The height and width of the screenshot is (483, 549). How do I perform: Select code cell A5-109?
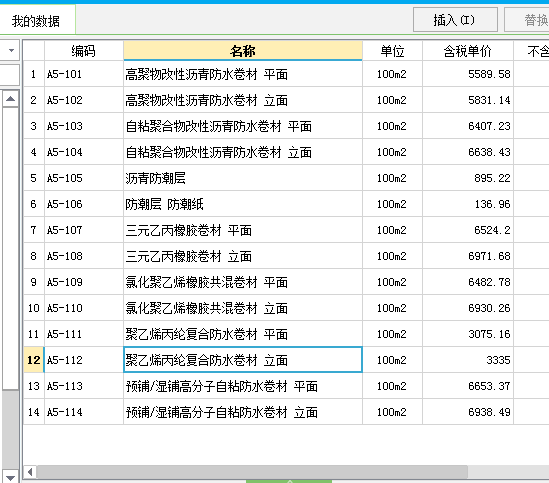(84, 282)
